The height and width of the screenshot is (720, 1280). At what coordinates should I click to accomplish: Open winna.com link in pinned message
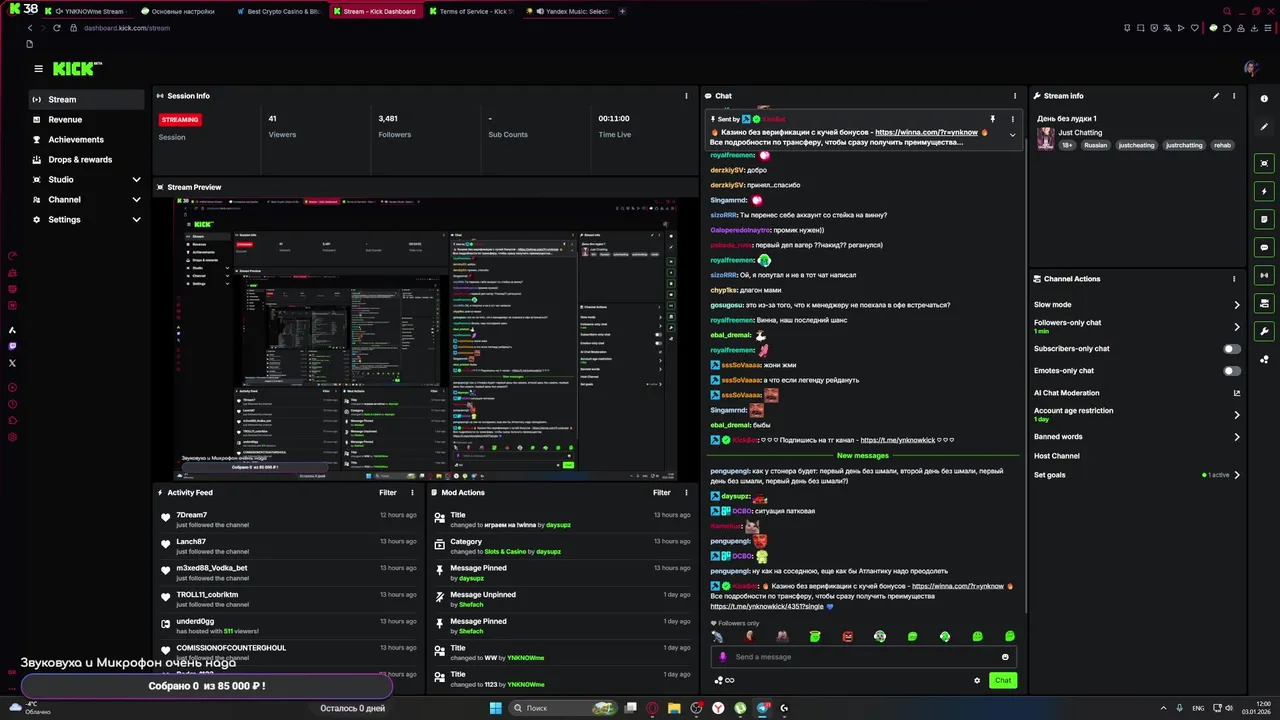pos(926,132)
